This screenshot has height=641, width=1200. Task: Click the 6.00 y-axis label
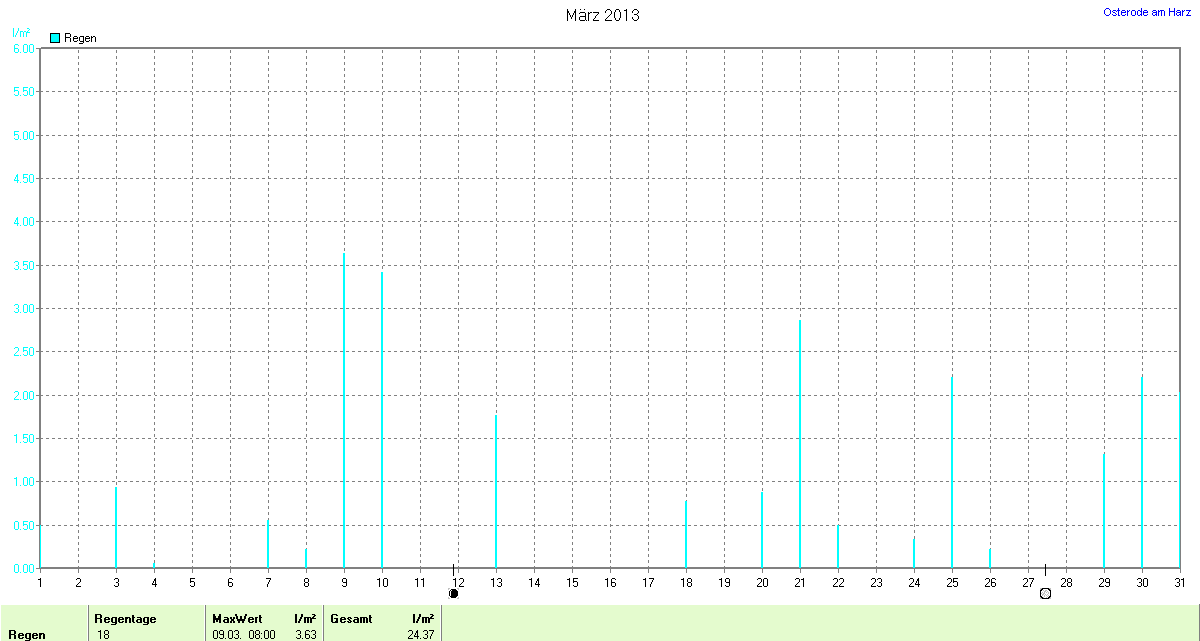tap(23, 48)
